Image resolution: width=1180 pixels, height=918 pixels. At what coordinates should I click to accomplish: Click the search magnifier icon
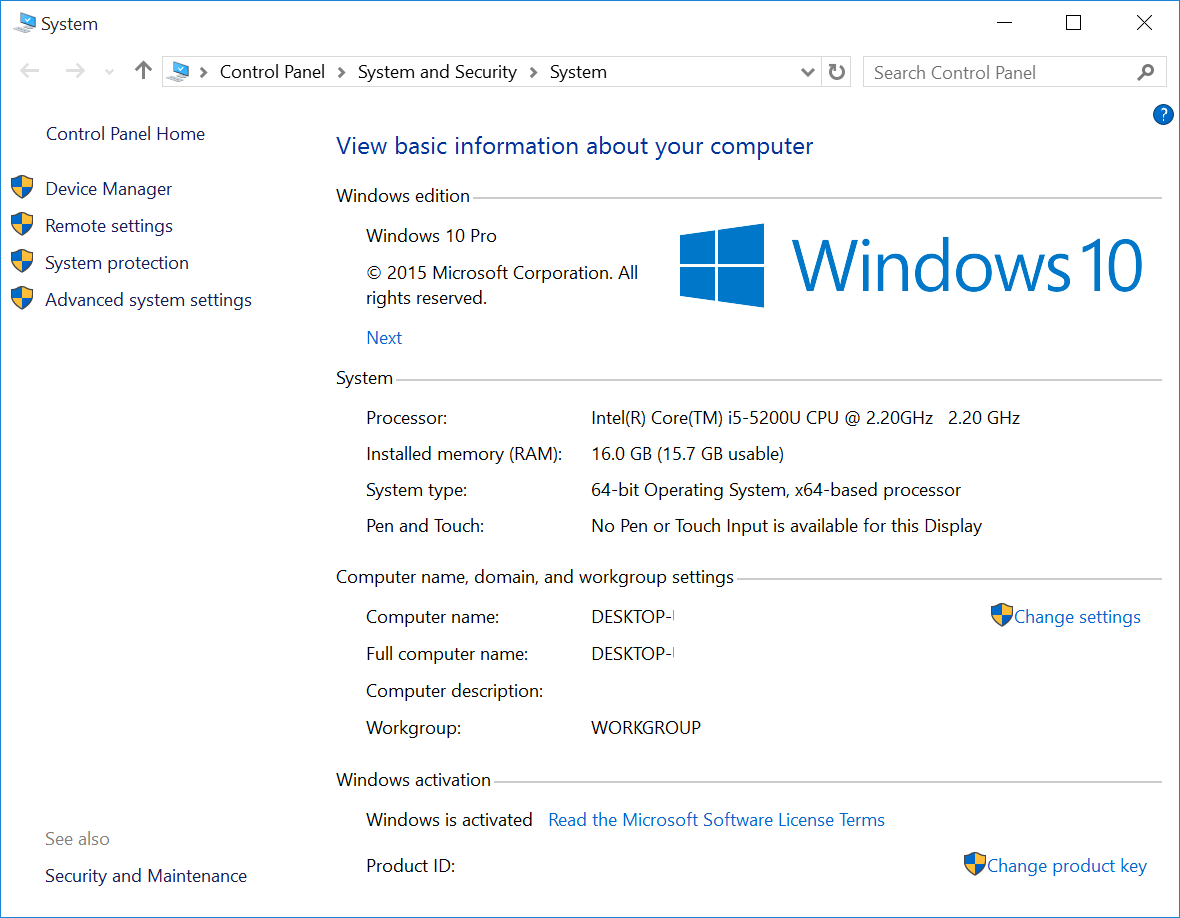[x=1146, y=72]
